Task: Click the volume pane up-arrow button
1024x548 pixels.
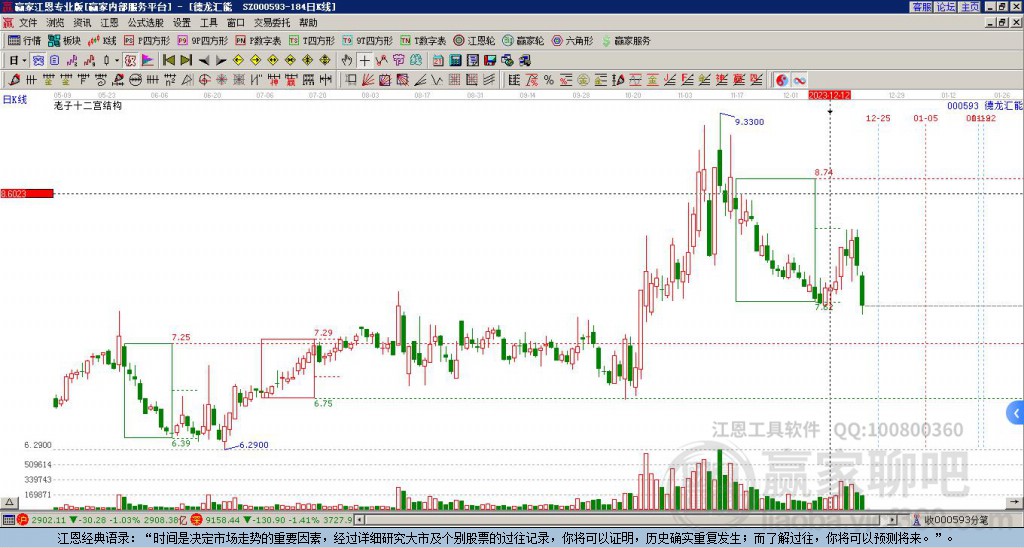Action: point(8,502)
